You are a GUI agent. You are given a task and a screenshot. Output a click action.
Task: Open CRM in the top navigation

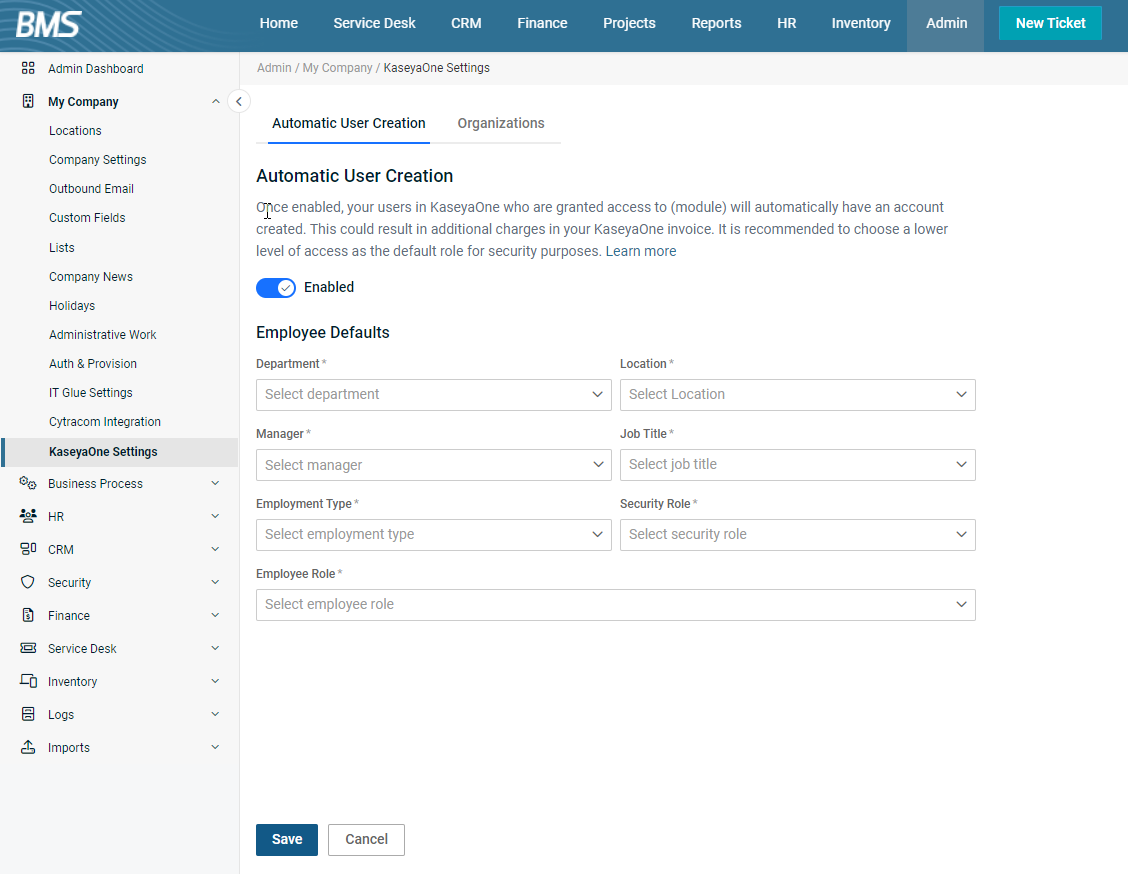[466, 23]
